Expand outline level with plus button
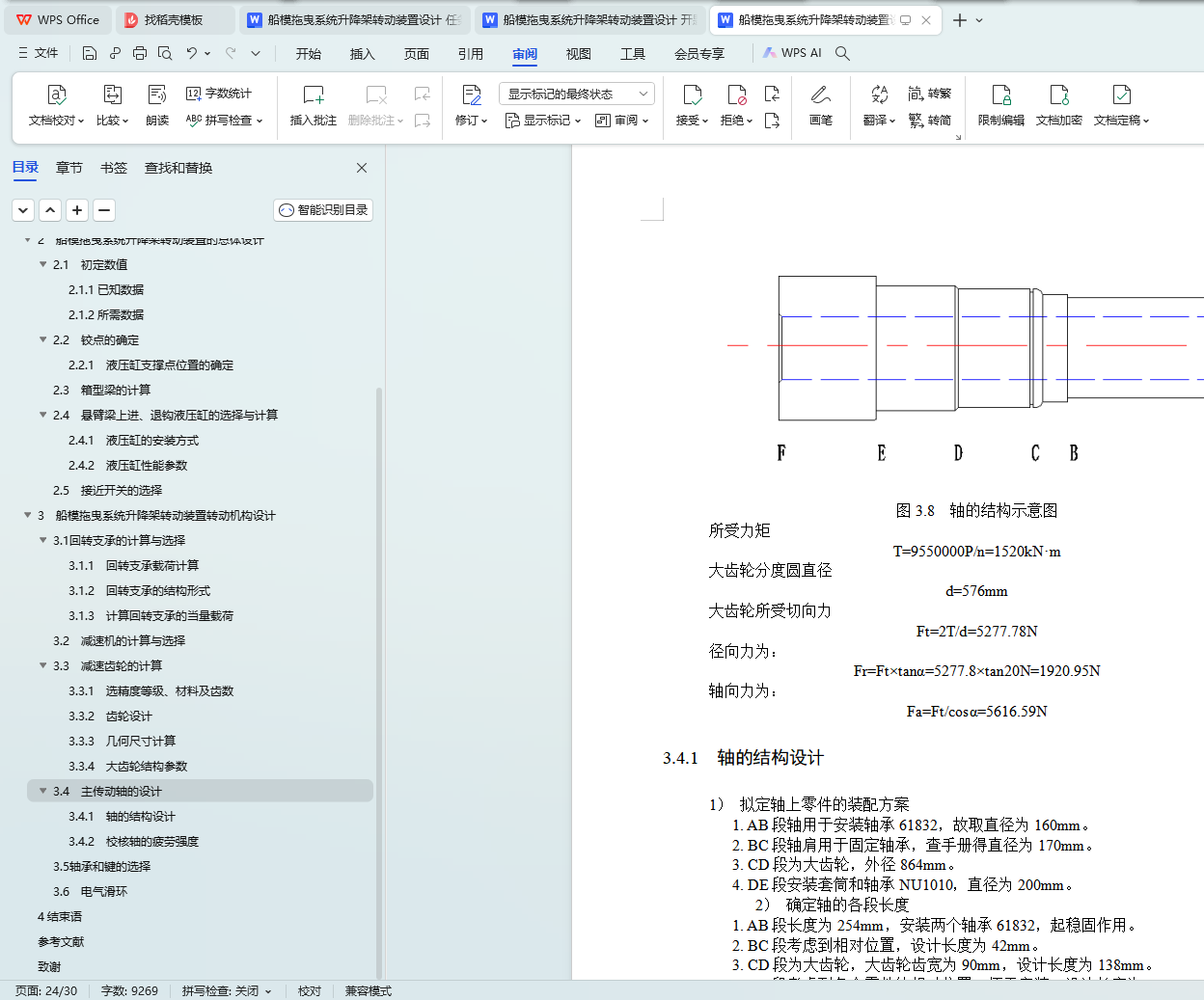This screenshot has height=1000, width=1204. pos(77,210)
